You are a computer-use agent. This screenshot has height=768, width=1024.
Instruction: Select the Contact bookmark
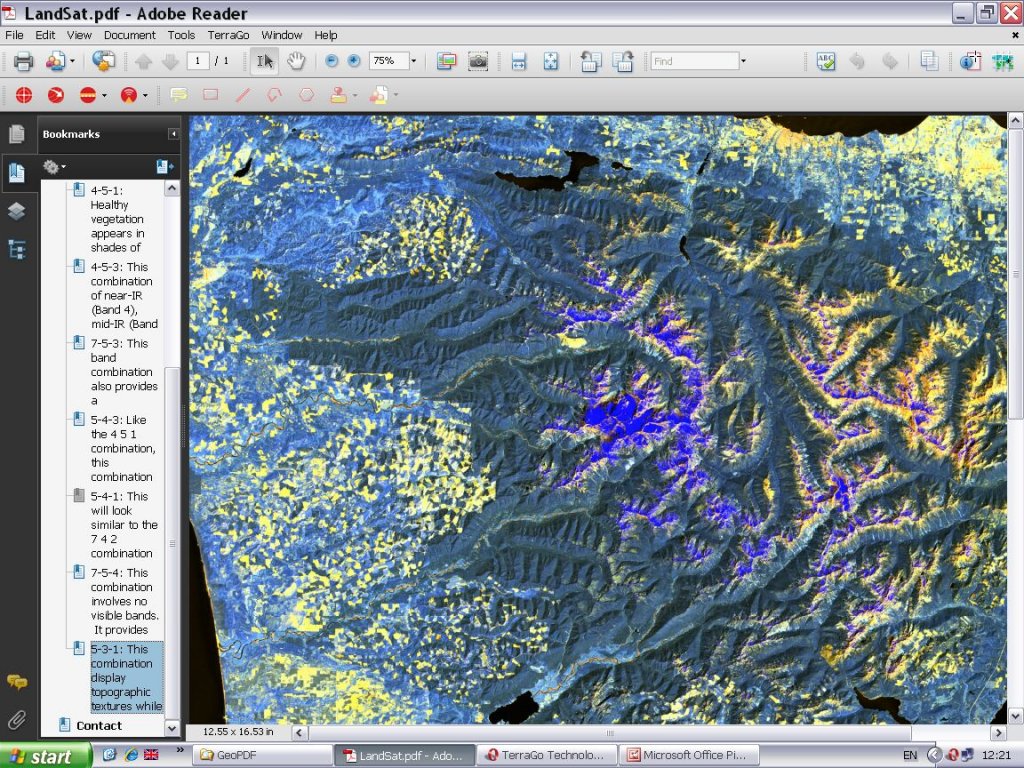pyautogui.click(x=98, y=726)
